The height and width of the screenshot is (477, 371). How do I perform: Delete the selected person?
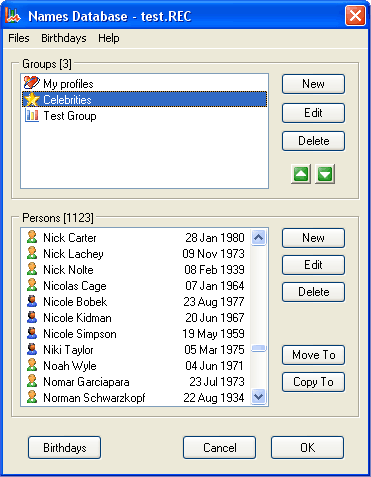point(313,292)
